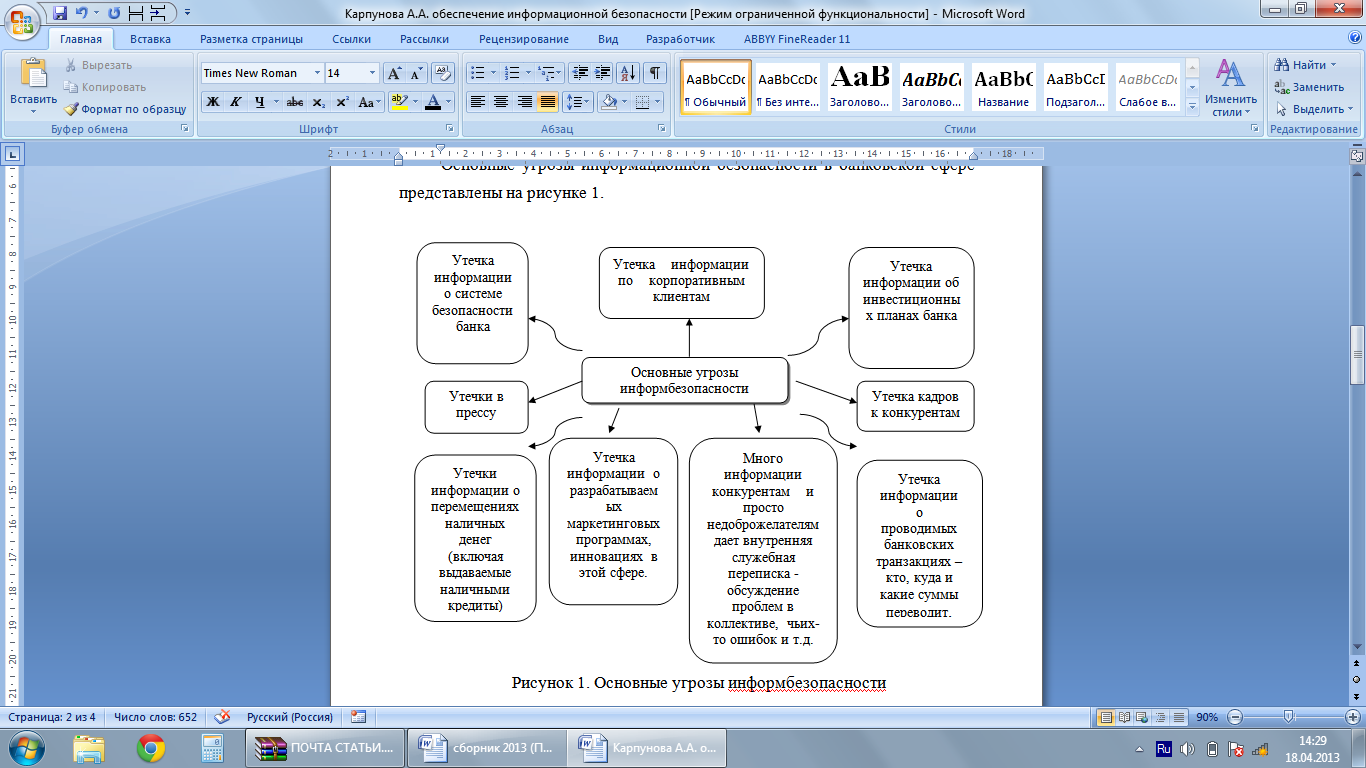The width and height of the screenshot is (1366, 768).
Task: Apply superscript formatting
Action: click(x=342, y=102)
